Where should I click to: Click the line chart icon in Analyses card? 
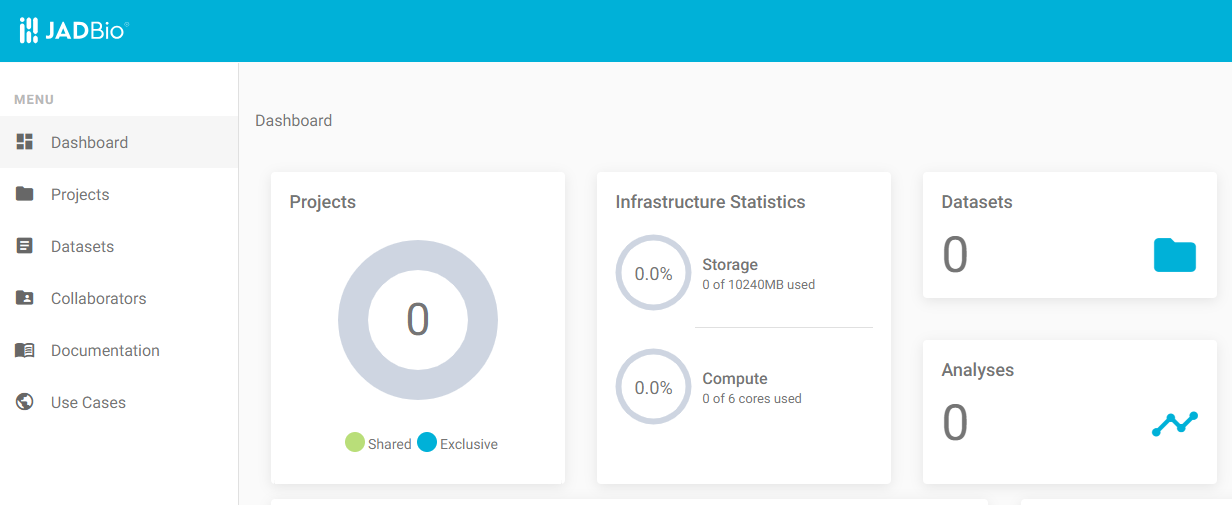[x=1174, y=423]
